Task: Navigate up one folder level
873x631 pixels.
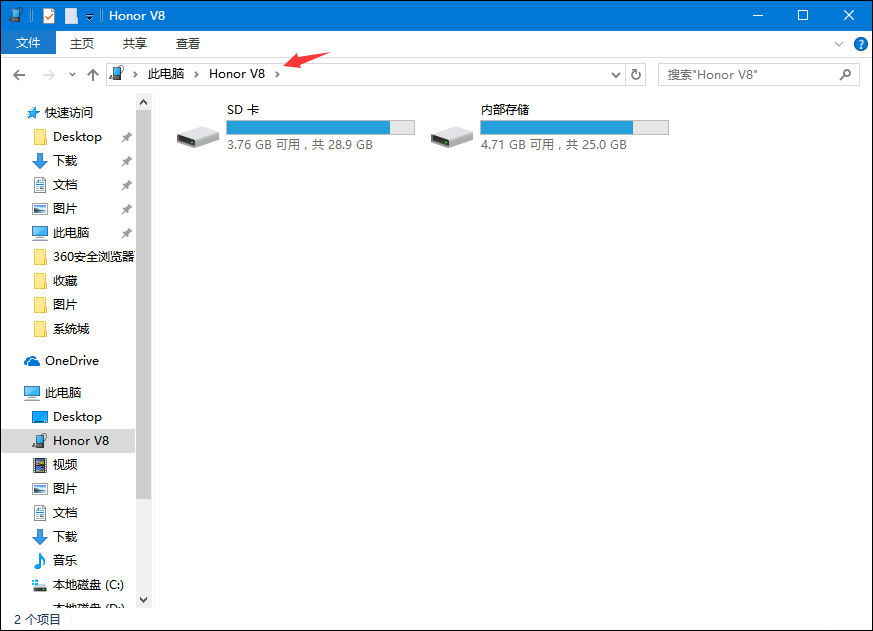Action: (92, 75)
